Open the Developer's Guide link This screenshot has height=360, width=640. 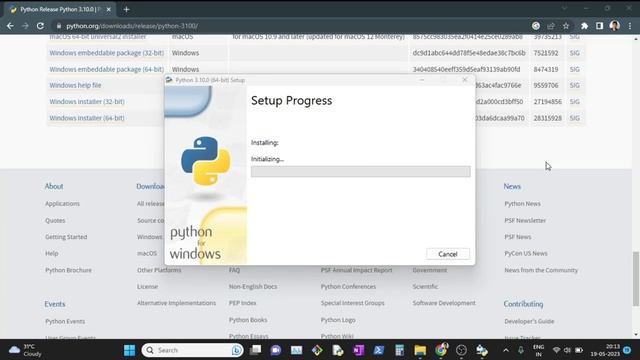(529, 321)
